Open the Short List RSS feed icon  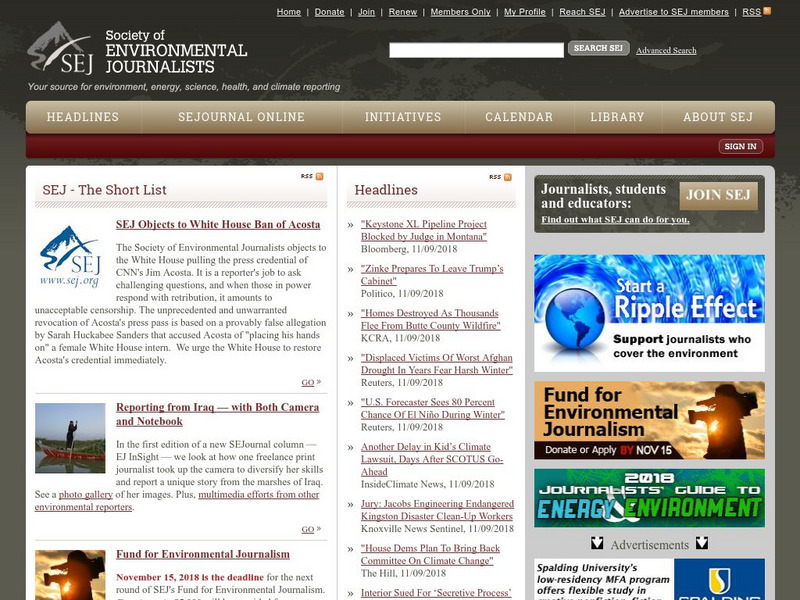[x=319, y=177]
